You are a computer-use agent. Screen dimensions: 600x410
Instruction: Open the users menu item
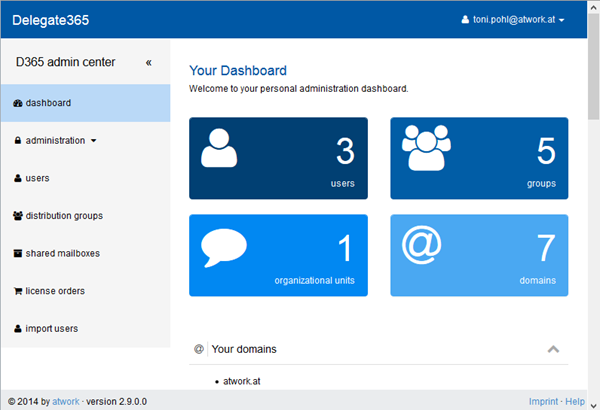tap(37, 178)
